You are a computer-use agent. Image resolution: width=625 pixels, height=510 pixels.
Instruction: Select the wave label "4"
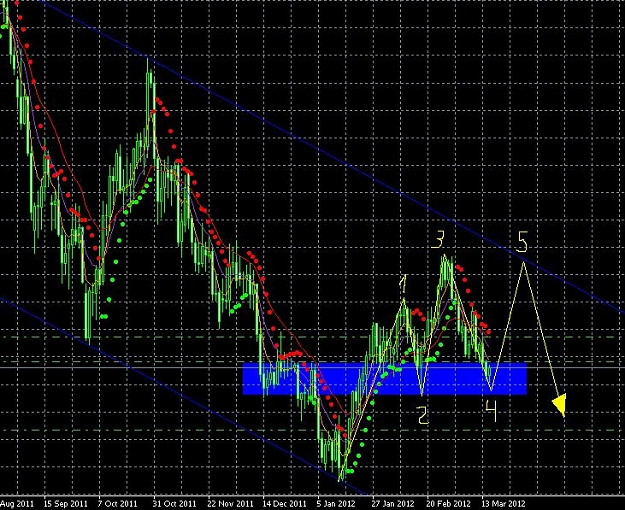tap(492, 411)
